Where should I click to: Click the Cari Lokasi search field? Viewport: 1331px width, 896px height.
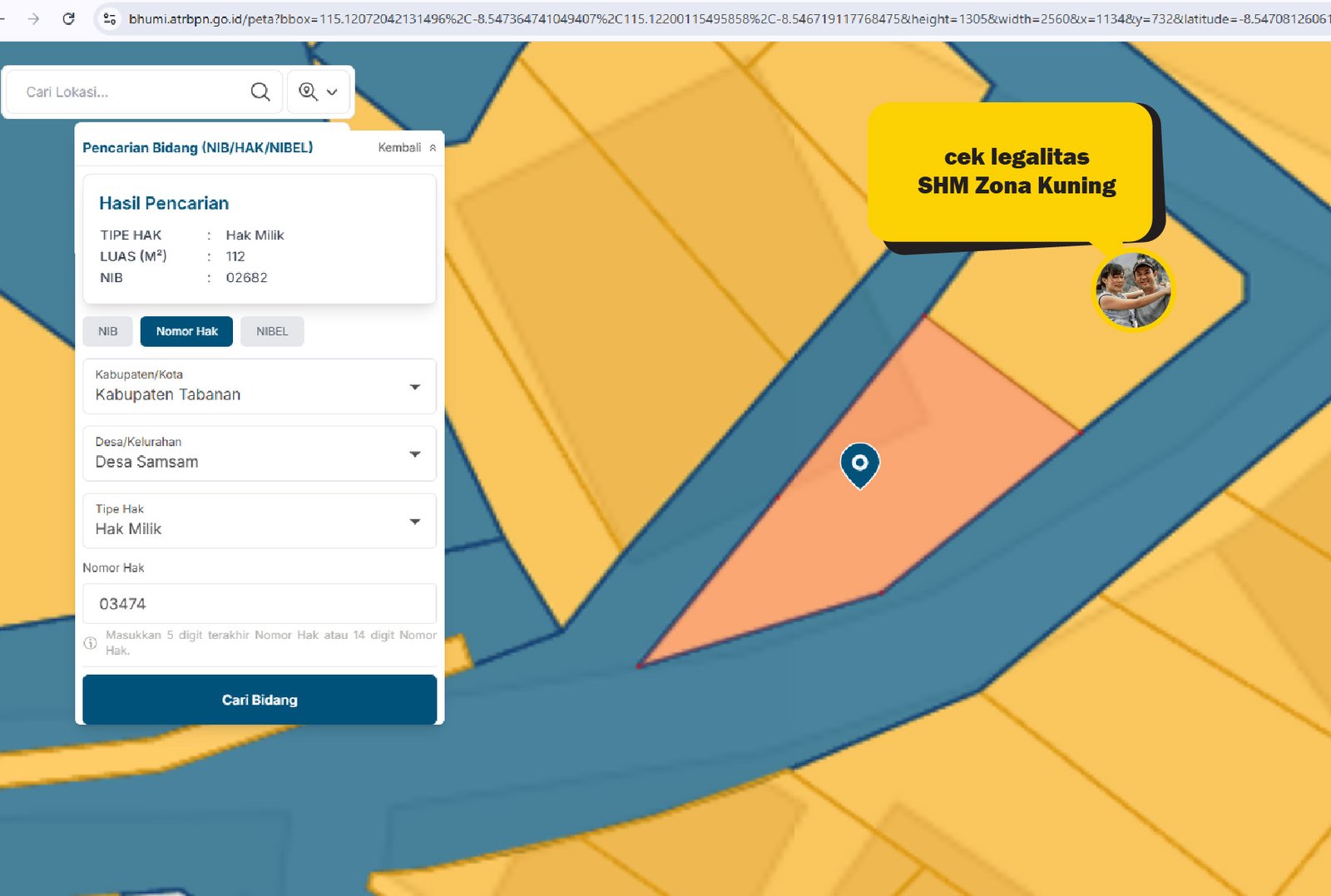(133, 92)
